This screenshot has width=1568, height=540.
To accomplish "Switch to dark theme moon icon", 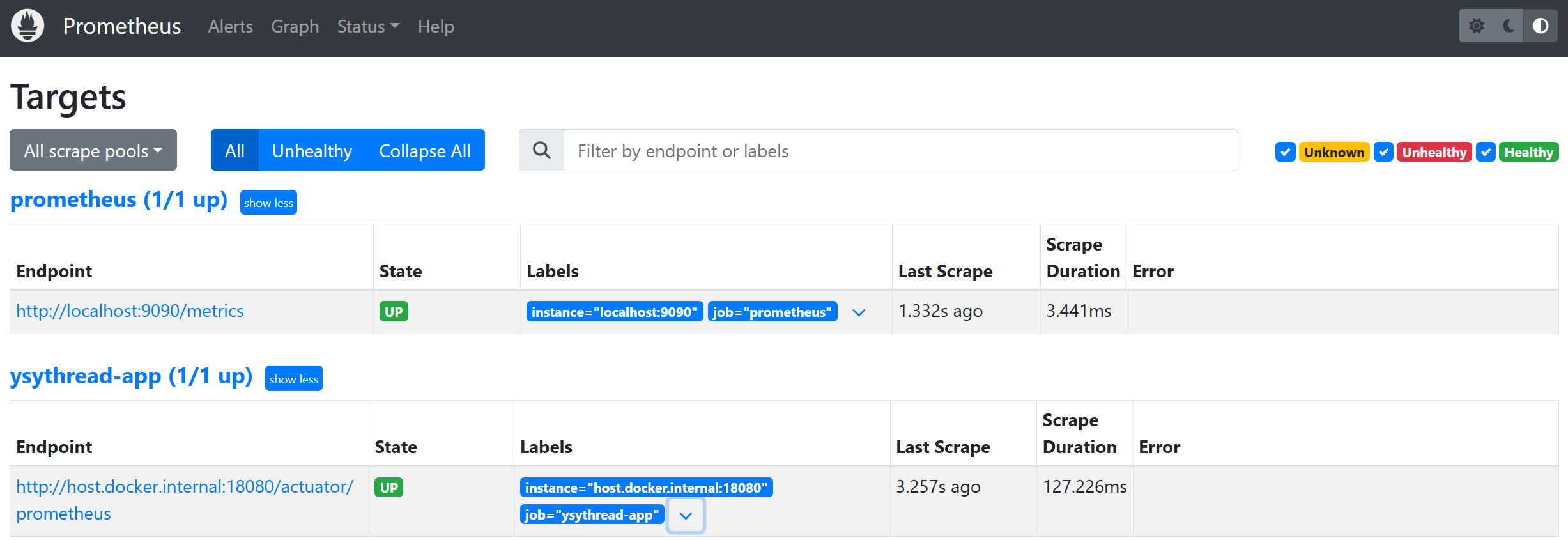I will point(1509,26).
